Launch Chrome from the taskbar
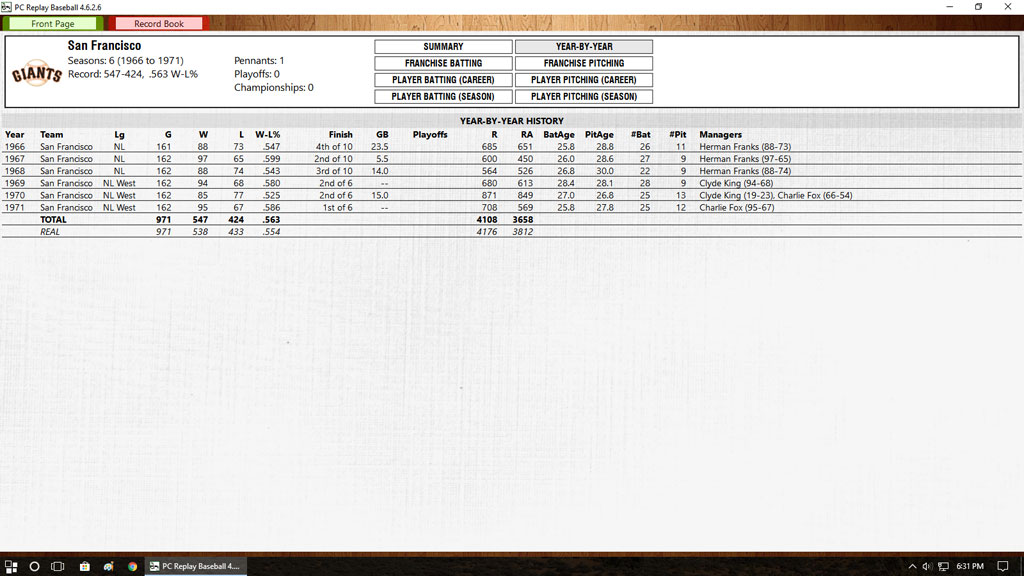 (x=132, y=566)
